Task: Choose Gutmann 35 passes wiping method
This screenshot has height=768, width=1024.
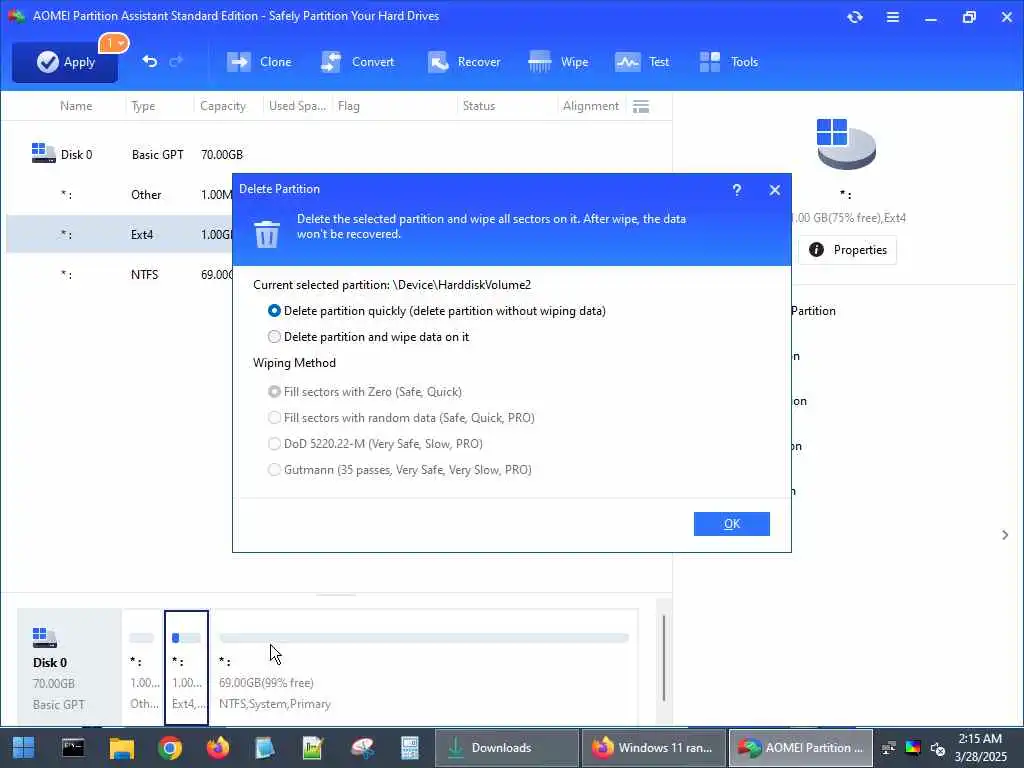Action: 400,470
